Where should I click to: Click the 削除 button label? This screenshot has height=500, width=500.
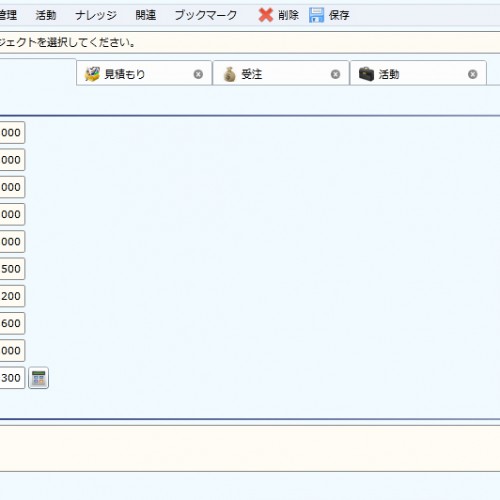[288, 15]
